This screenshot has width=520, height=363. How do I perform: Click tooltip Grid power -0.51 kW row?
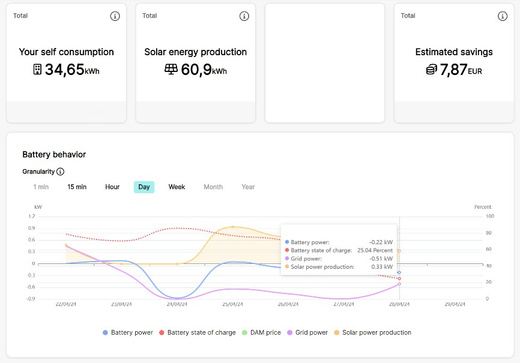pos(339,259)
